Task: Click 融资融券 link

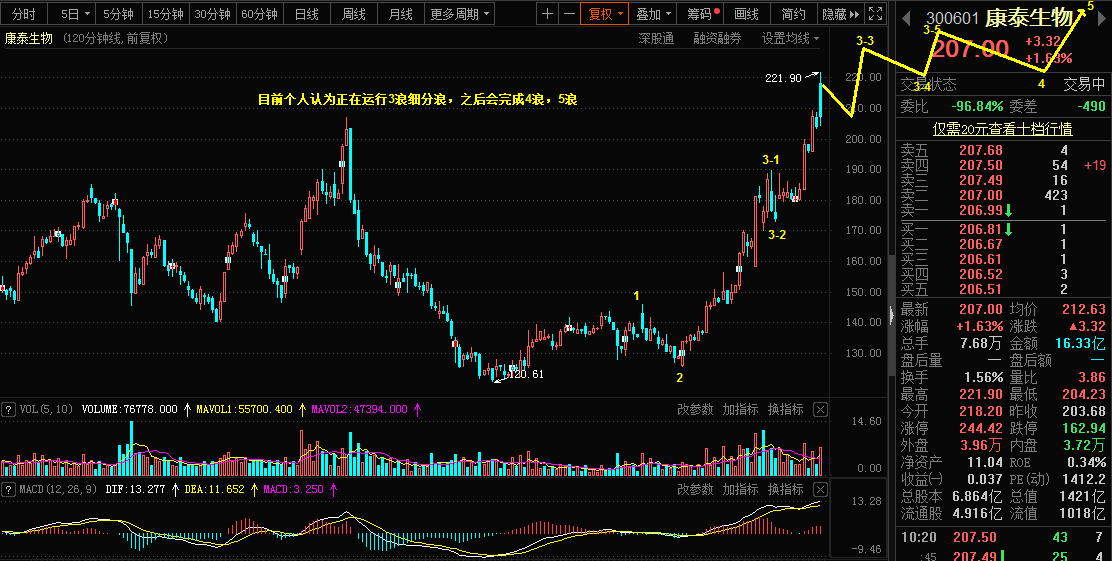Action: pos(717,38)
